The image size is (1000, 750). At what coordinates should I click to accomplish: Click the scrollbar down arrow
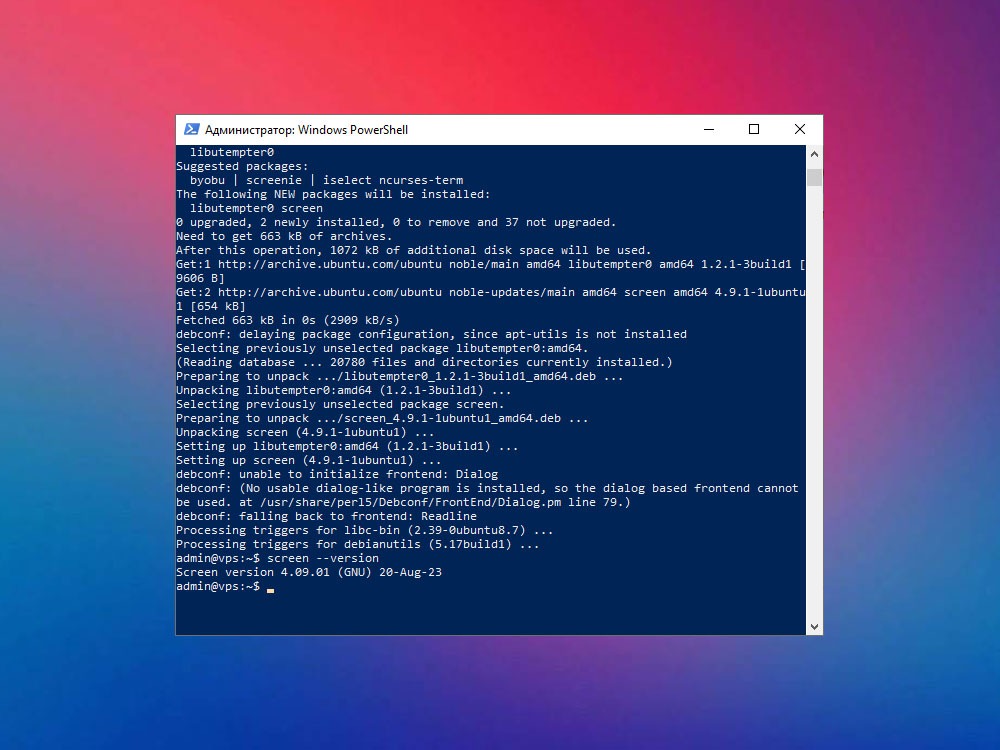(814, 627)
